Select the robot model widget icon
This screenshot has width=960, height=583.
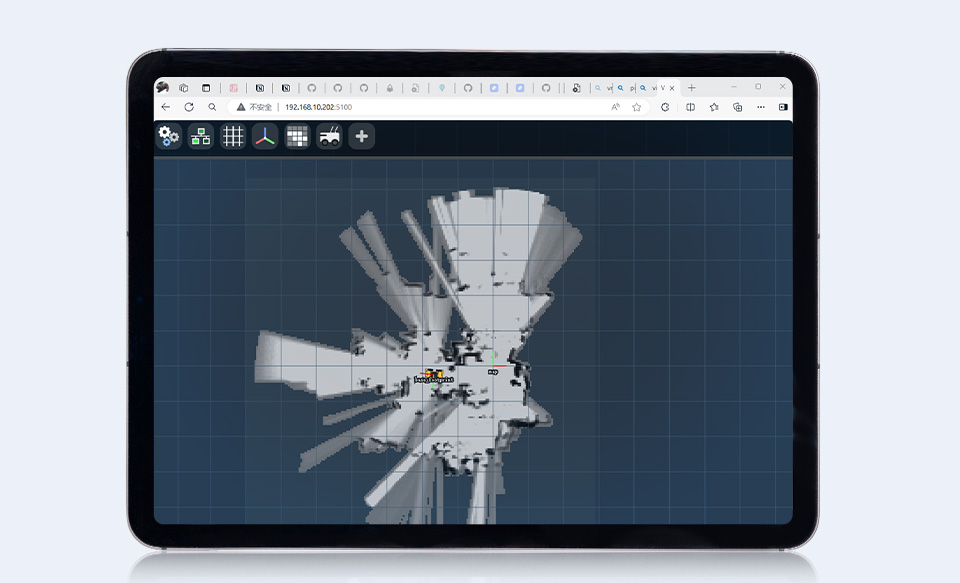[x=329, y=136]
